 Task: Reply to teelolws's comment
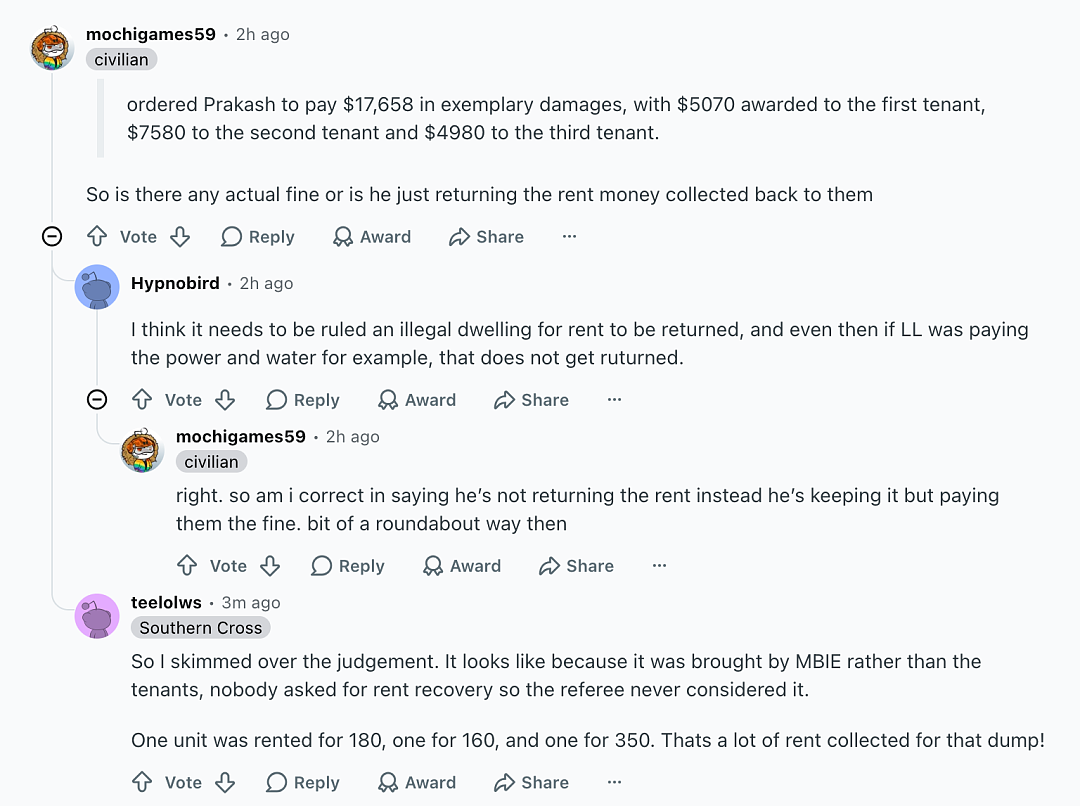click(303, 782)
